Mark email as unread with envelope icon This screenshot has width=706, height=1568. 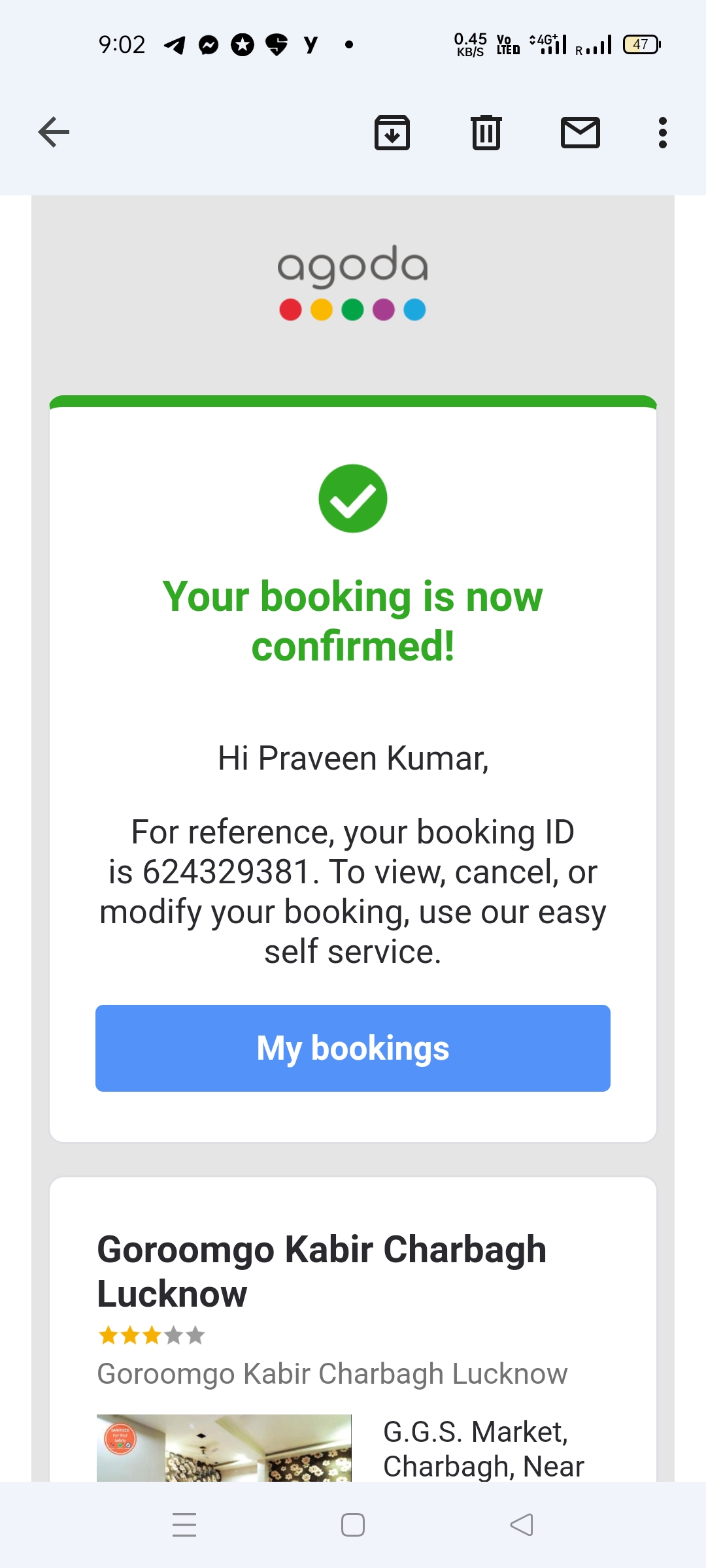[x=580, y=133]
